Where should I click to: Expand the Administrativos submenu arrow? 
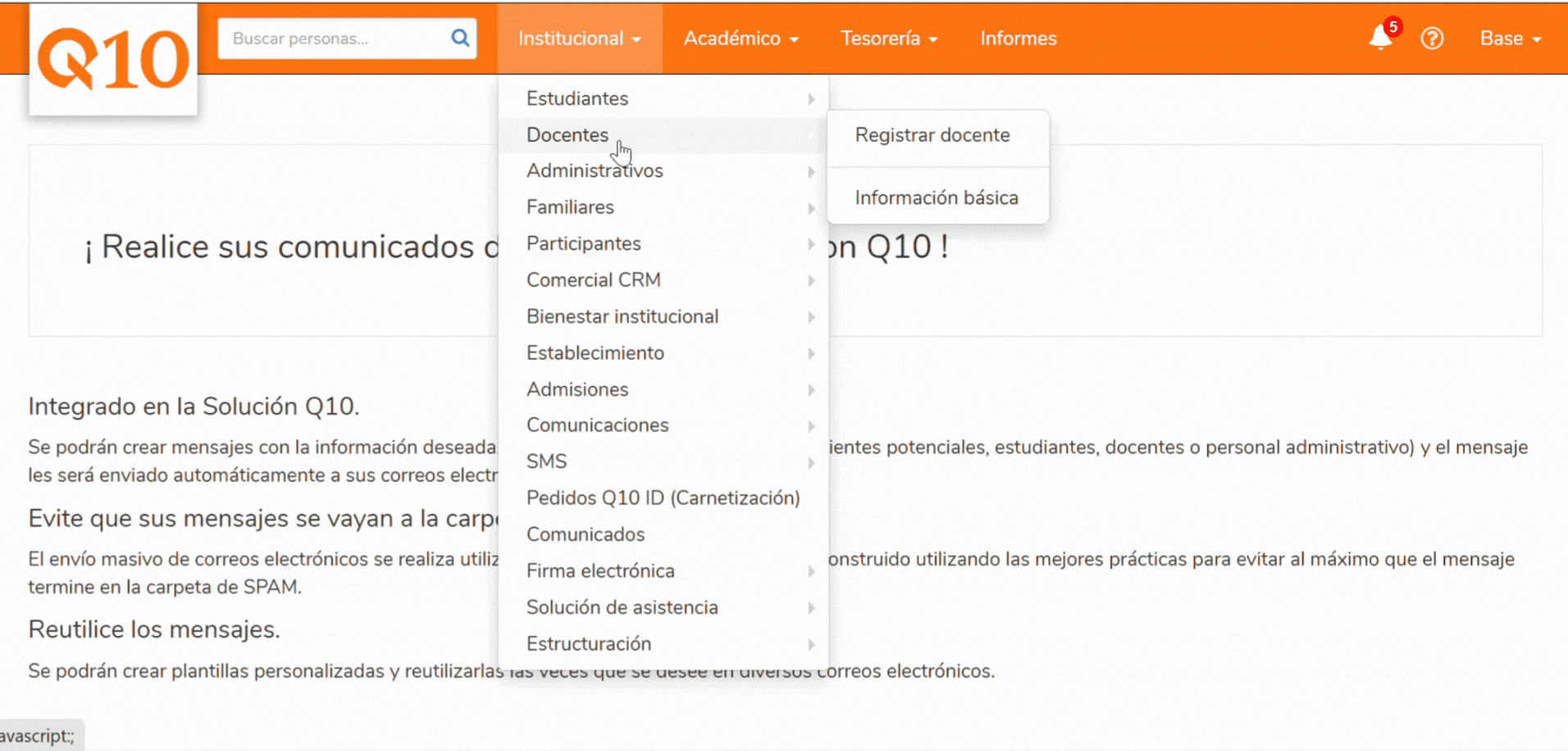(811, 172)
